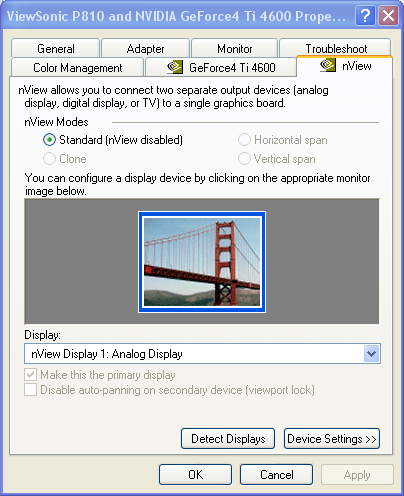Click the Detect Displays button
Viewport: 404px width, 496px height.
pyautogui.click(x=228, y=439)
